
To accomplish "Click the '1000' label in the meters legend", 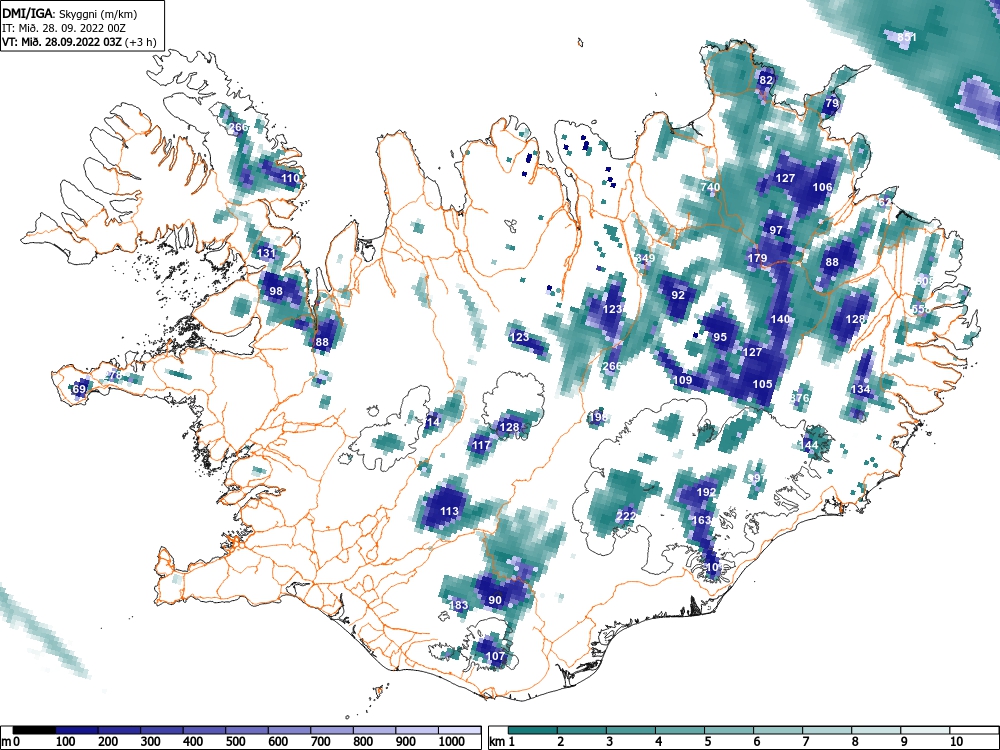I will point(452,742).
